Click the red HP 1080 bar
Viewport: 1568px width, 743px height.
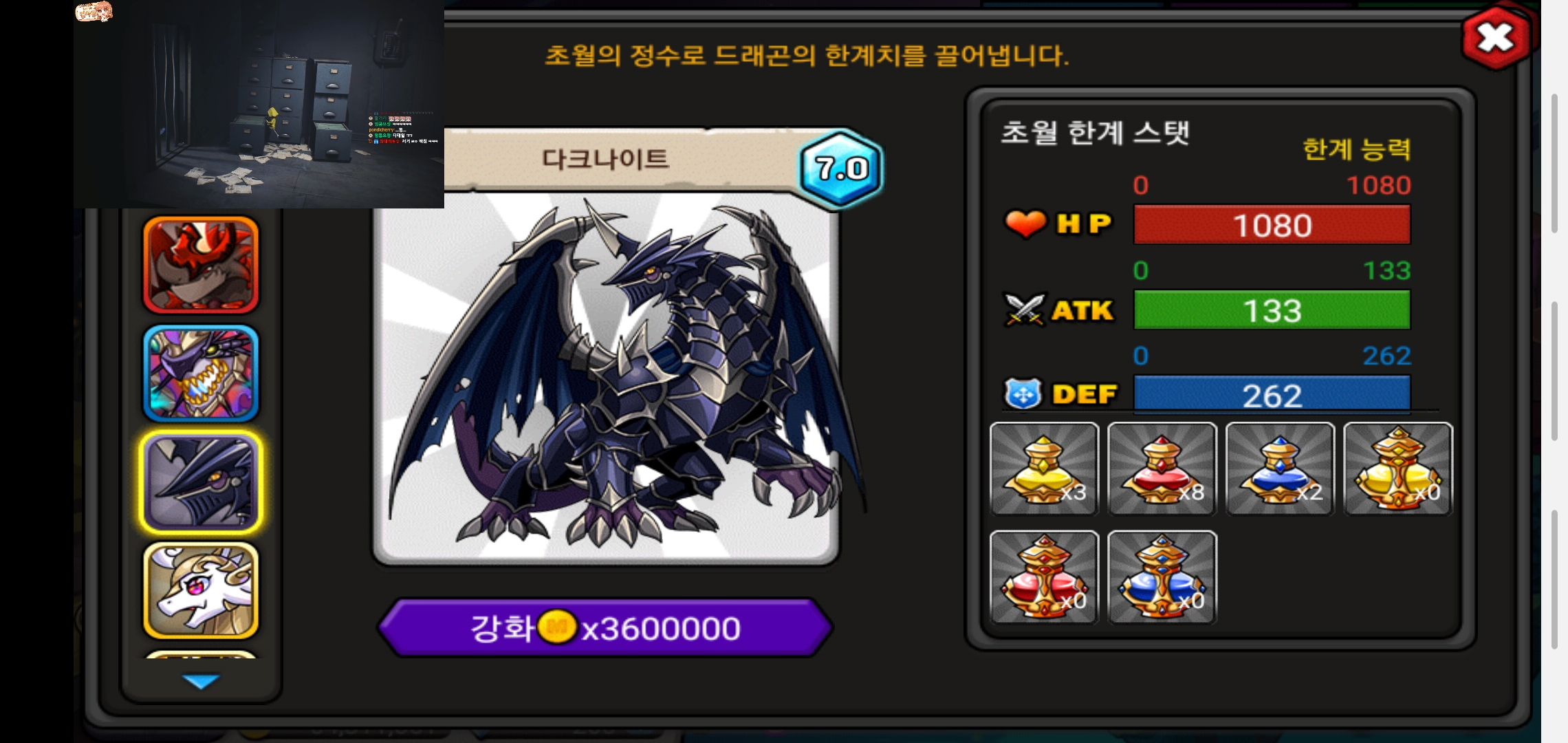(x=1272, y=225)
